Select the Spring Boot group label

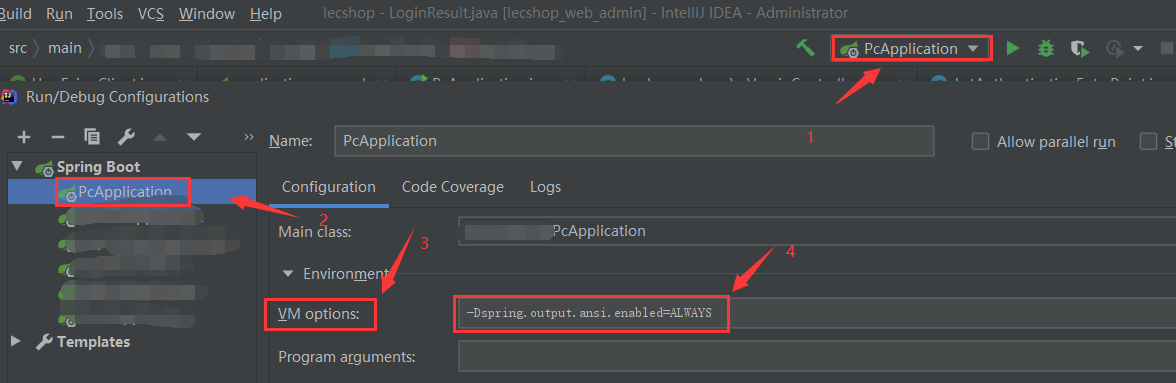(98, 166)
